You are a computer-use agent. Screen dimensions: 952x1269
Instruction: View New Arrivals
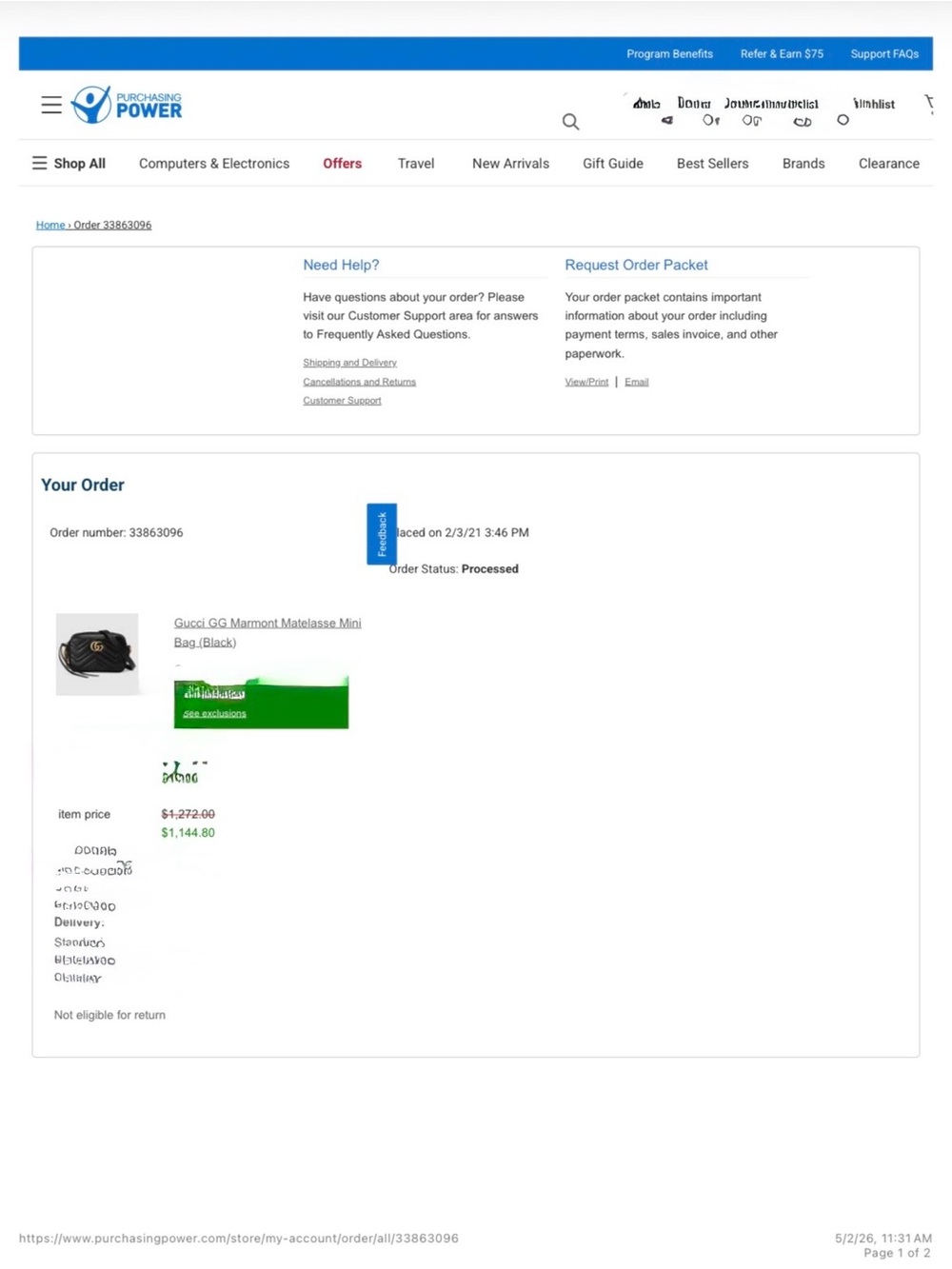510,163
